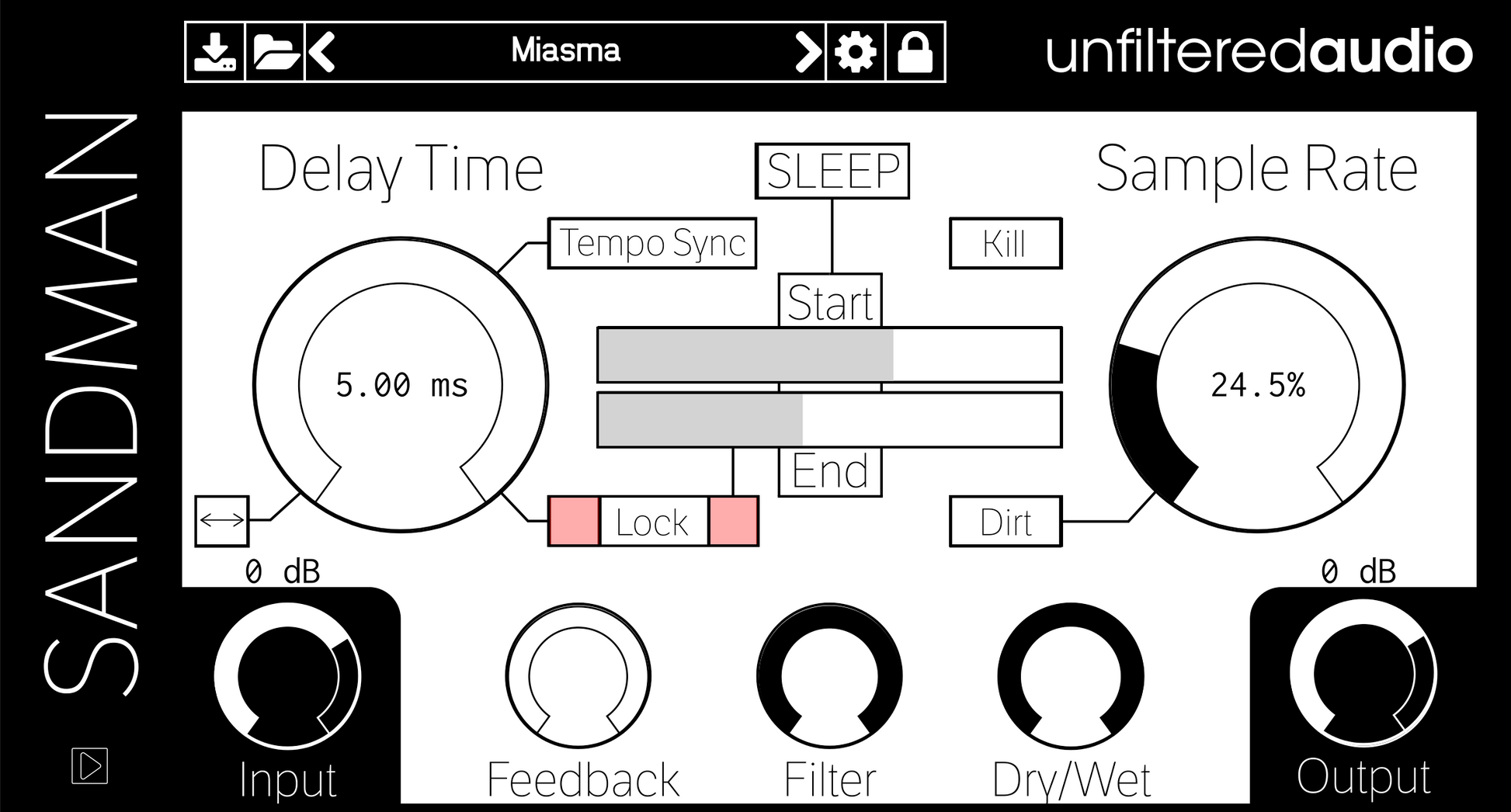Image resolution: width=1511 pixels, height=812 pixels.
Task: Click the padlock lock icon
Action: [915, 52]
